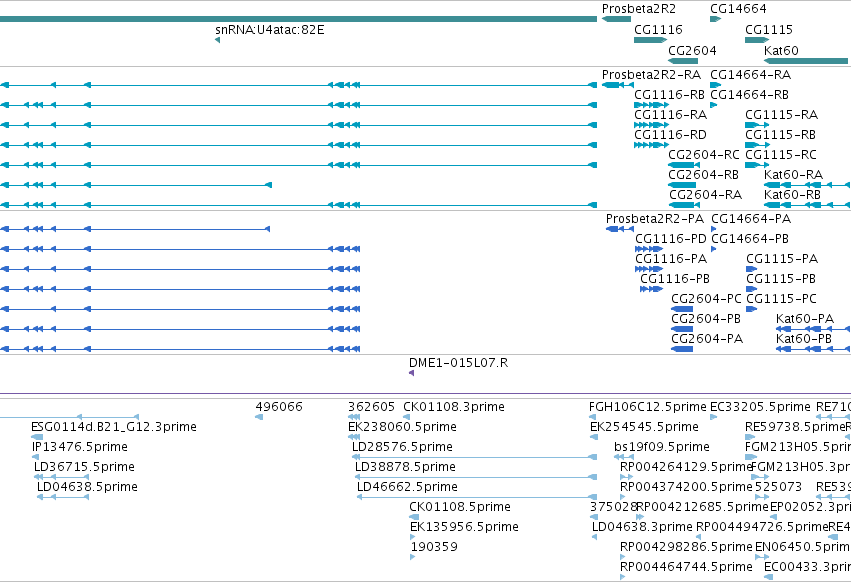Click the CG1116-RA transcript label
The width and height of the screenshot is (851, 582).
point(670,115)
